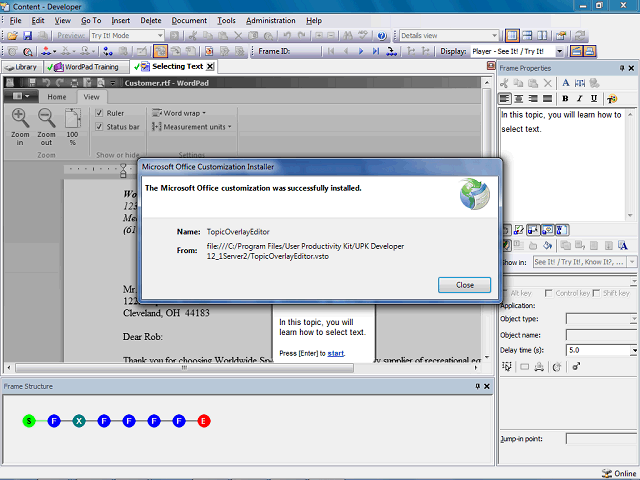Check the Alt key checkbox
Image resolution: width=640 pixels, height=480 pixels.
[x=505, y=293]
